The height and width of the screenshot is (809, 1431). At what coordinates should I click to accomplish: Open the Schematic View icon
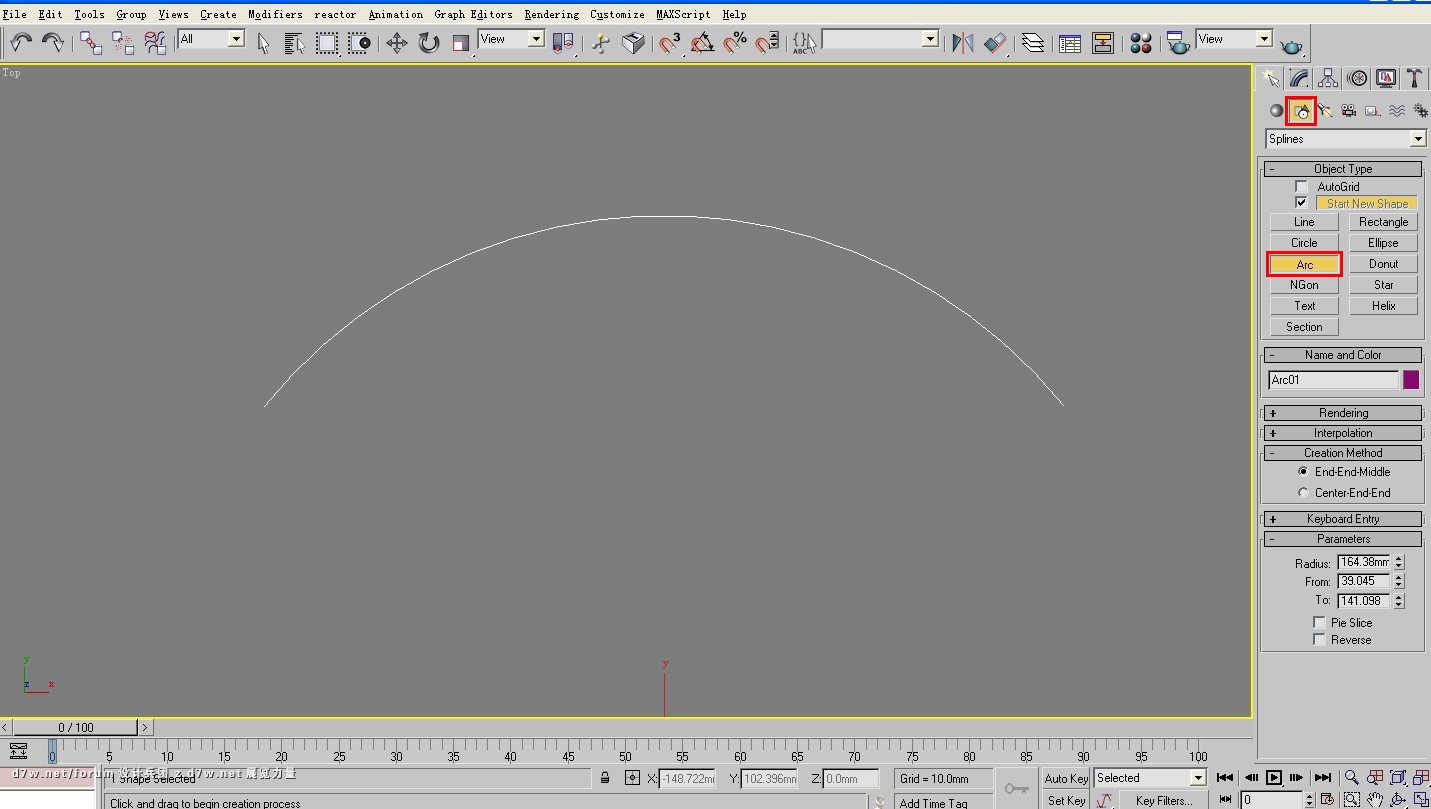[1103, 42]
